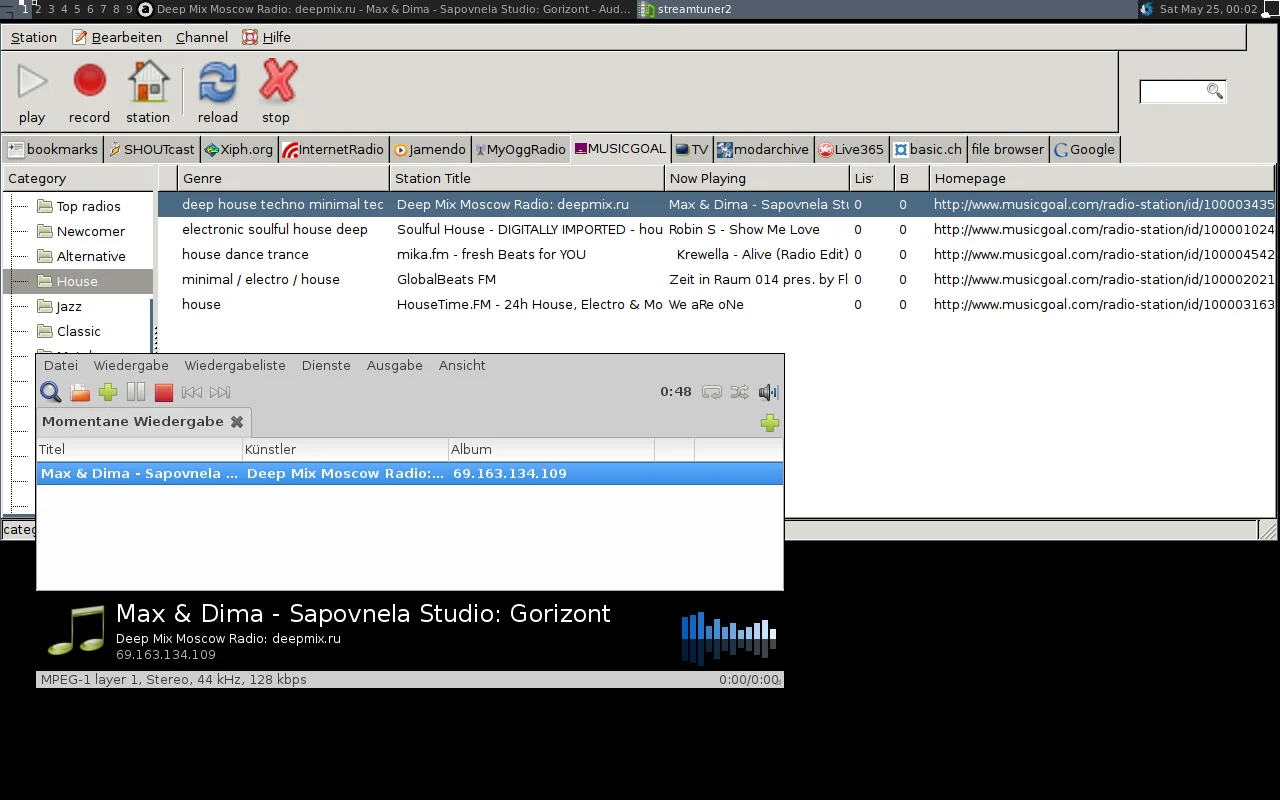
Task: Open Audacious Ausgabe menu
Action: click(x=395, y=365)
